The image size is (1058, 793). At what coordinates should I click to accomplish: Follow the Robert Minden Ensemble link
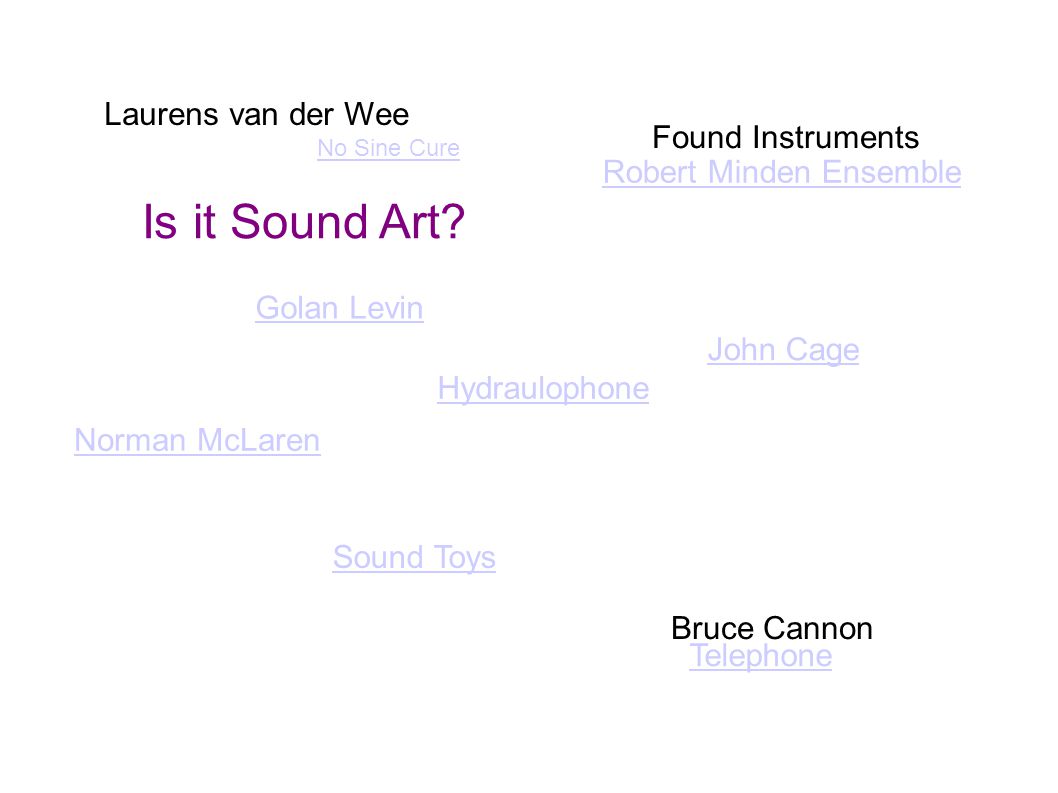pos(781,172)
